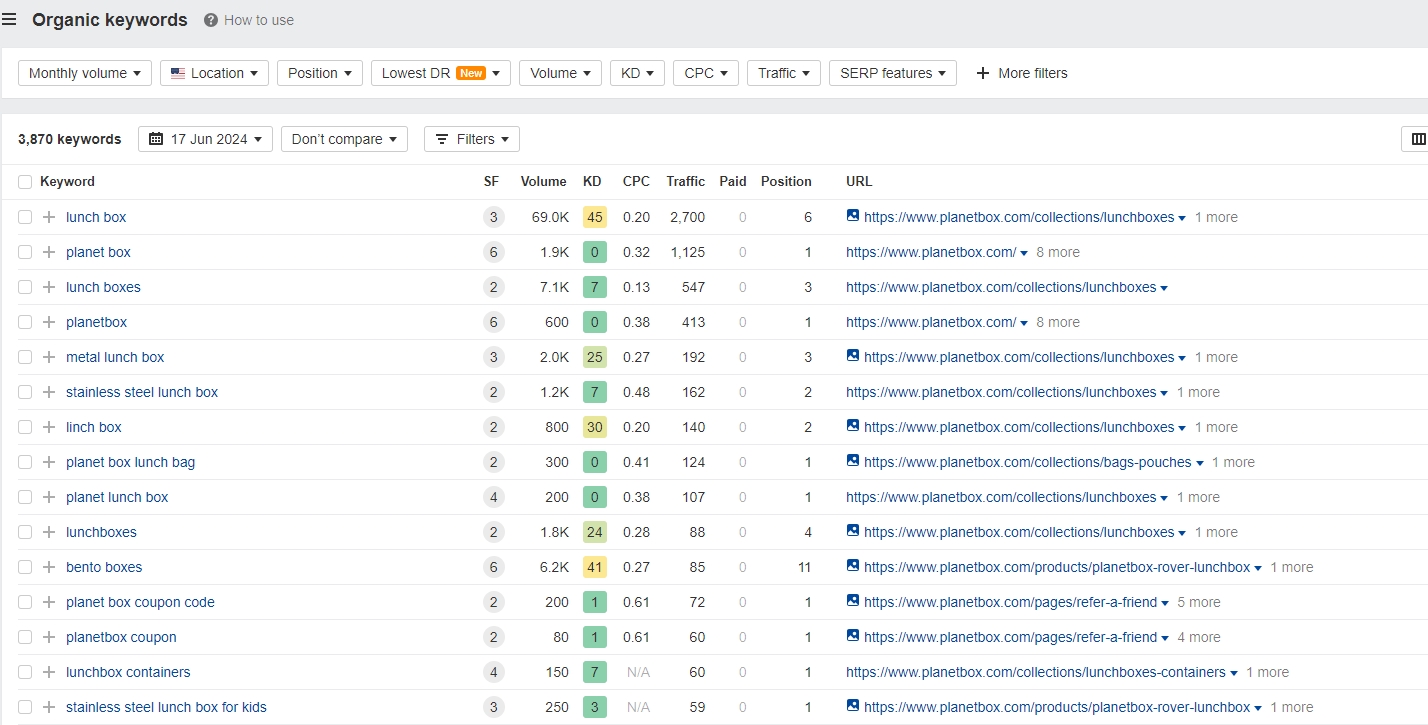Click the image icon in planetbox coupon row

coord(853,635)
